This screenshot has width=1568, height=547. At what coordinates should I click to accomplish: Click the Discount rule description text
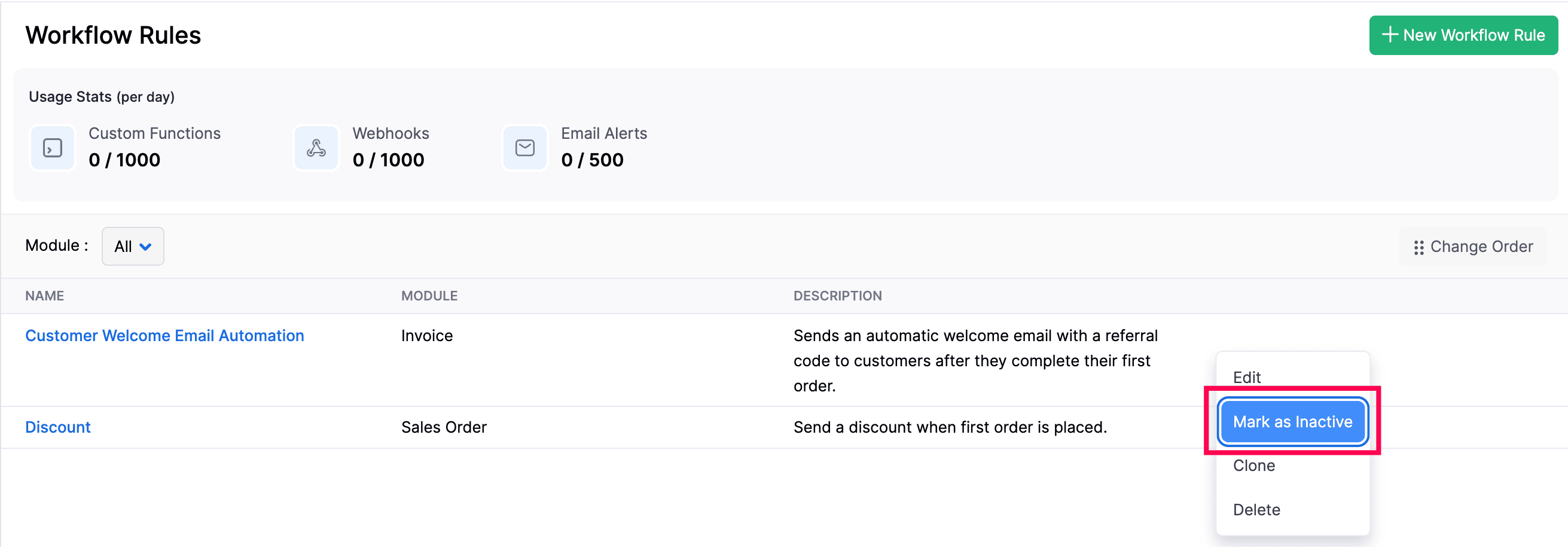pyautogui.click(x=950, y=427)
